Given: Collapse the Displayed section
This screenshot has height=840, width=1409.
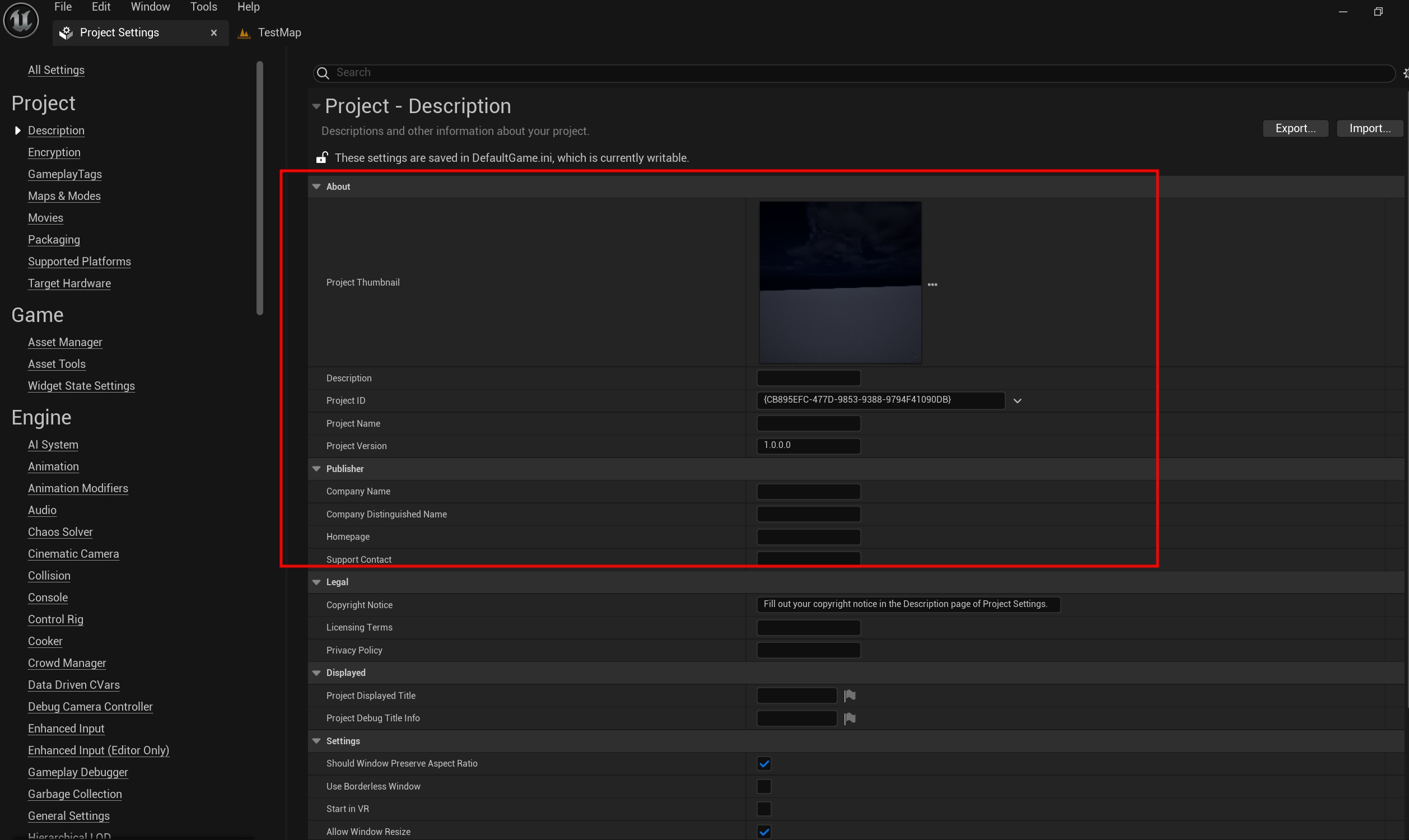Looking at the screenshot, I should [x=317, y=673].
